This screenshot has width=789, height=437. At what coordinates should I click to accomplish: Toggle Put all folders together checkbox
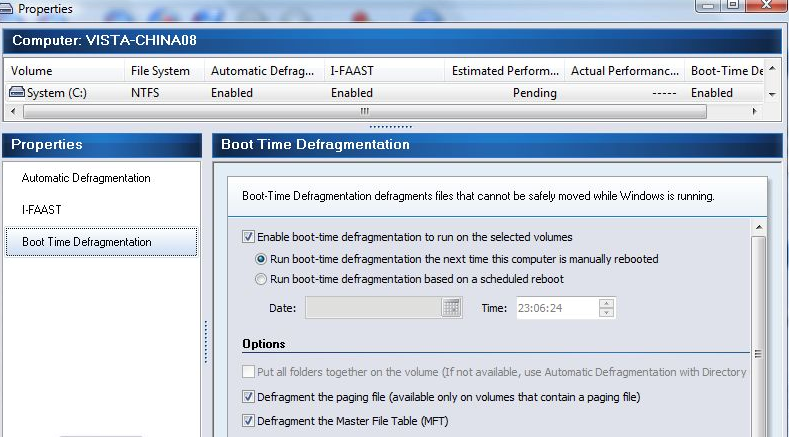(248, 372)
